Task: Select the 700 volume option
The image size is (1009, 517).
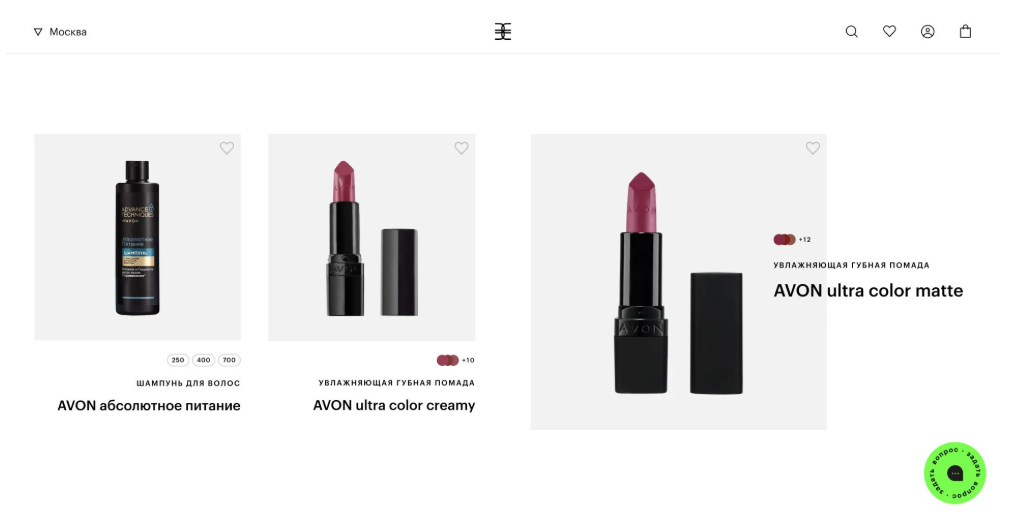Action: pos(229,360)
